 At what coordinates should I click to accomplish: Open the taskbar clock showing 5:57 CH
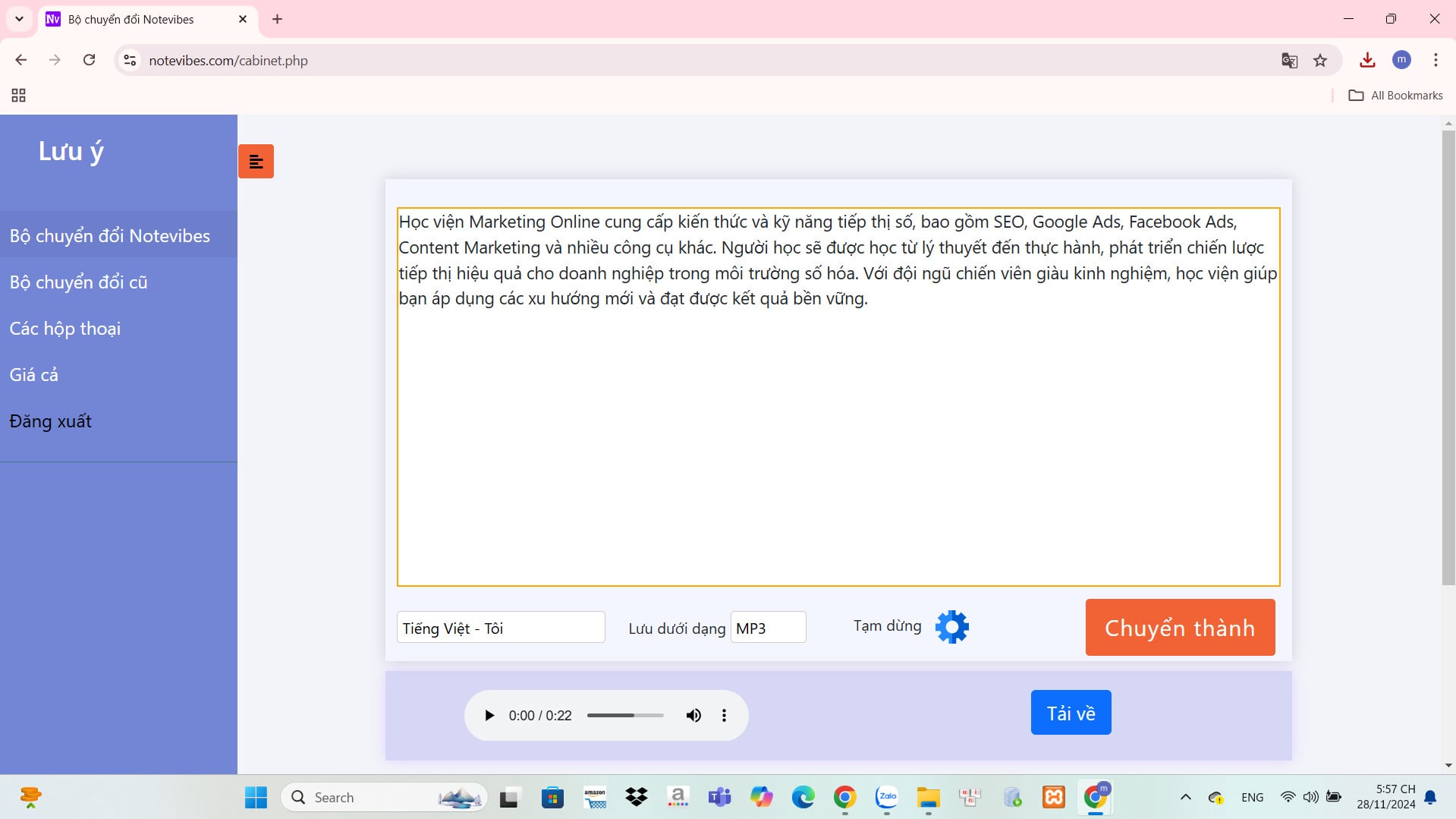[1386, 797]
